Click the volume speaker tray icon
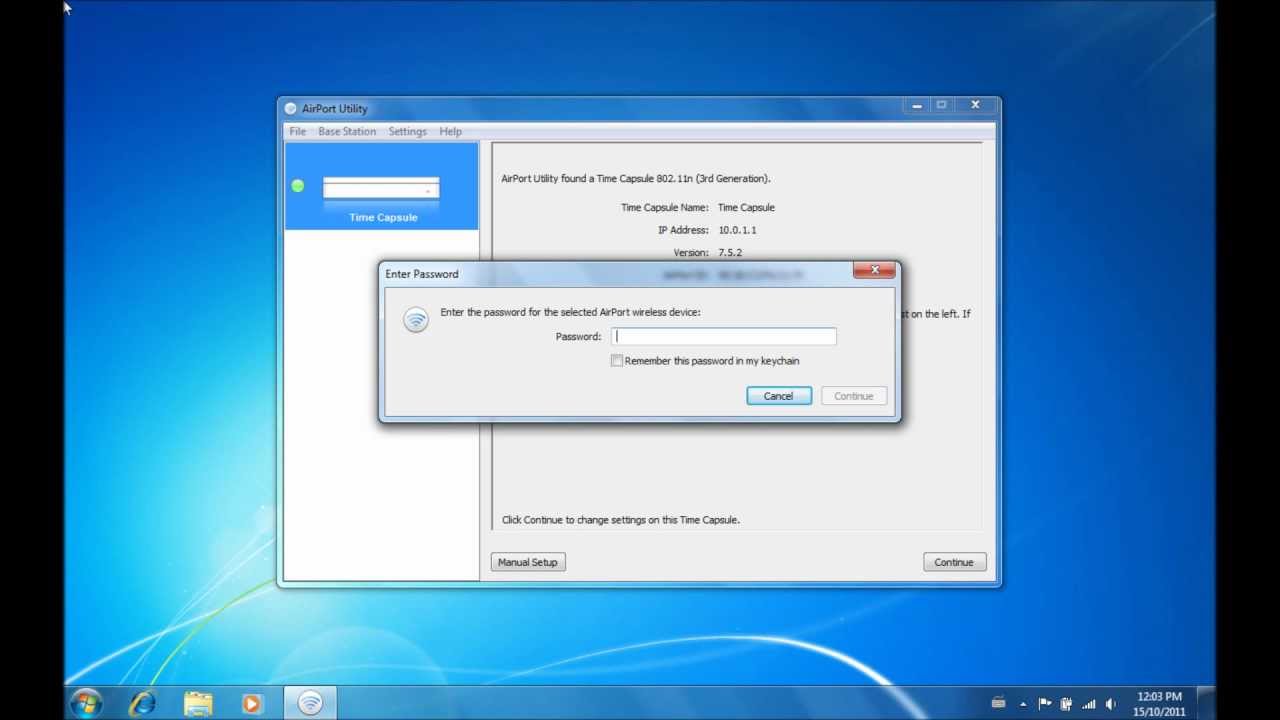 coord(1111,704)
